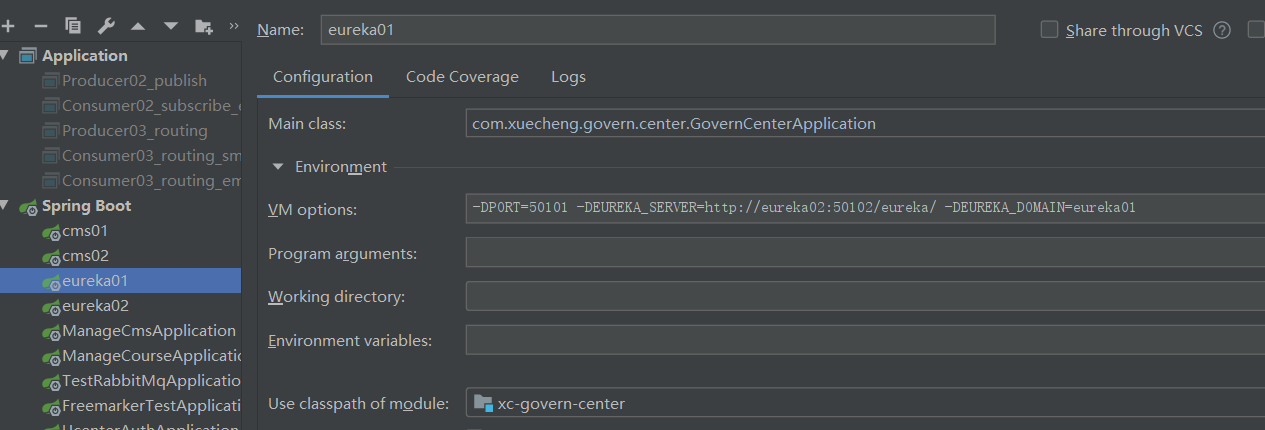The image size is (1265, 430).
Task: Open configuration templates via the wrench icon
Action: pyautogui.click(x=106, y=26)
